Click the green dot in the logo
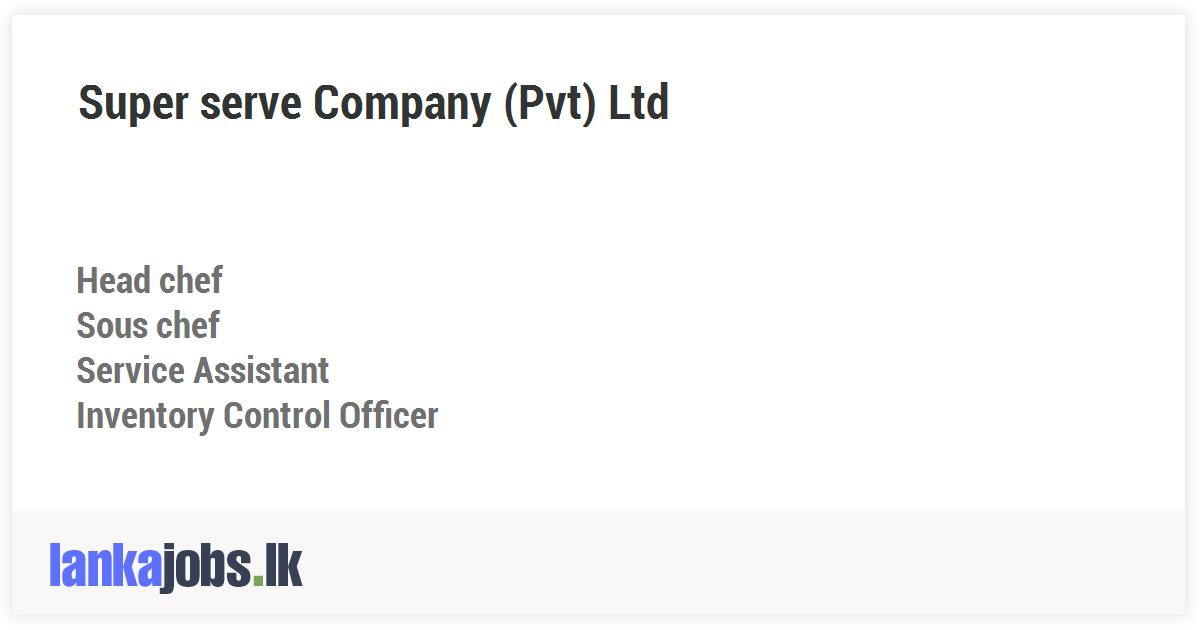The width and height of the screenshot is (1200, 630). click(x=258, y=581)
